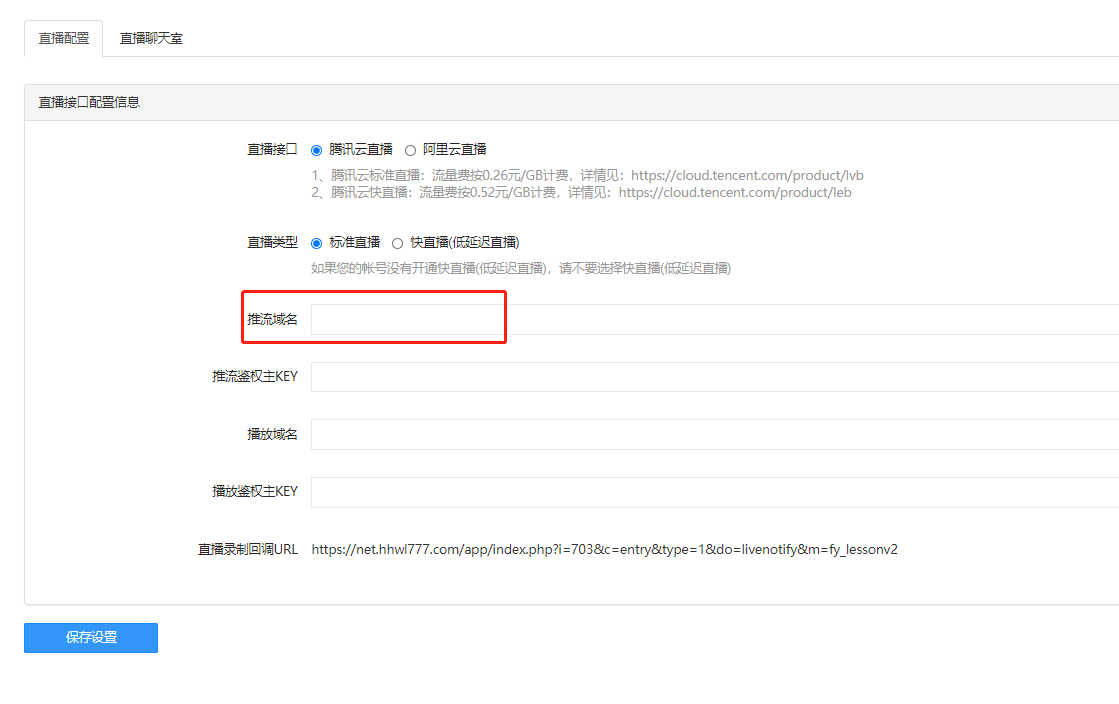The image size is (1119, 704).
Task: Click the 推流域名 label
Action: 272,319
